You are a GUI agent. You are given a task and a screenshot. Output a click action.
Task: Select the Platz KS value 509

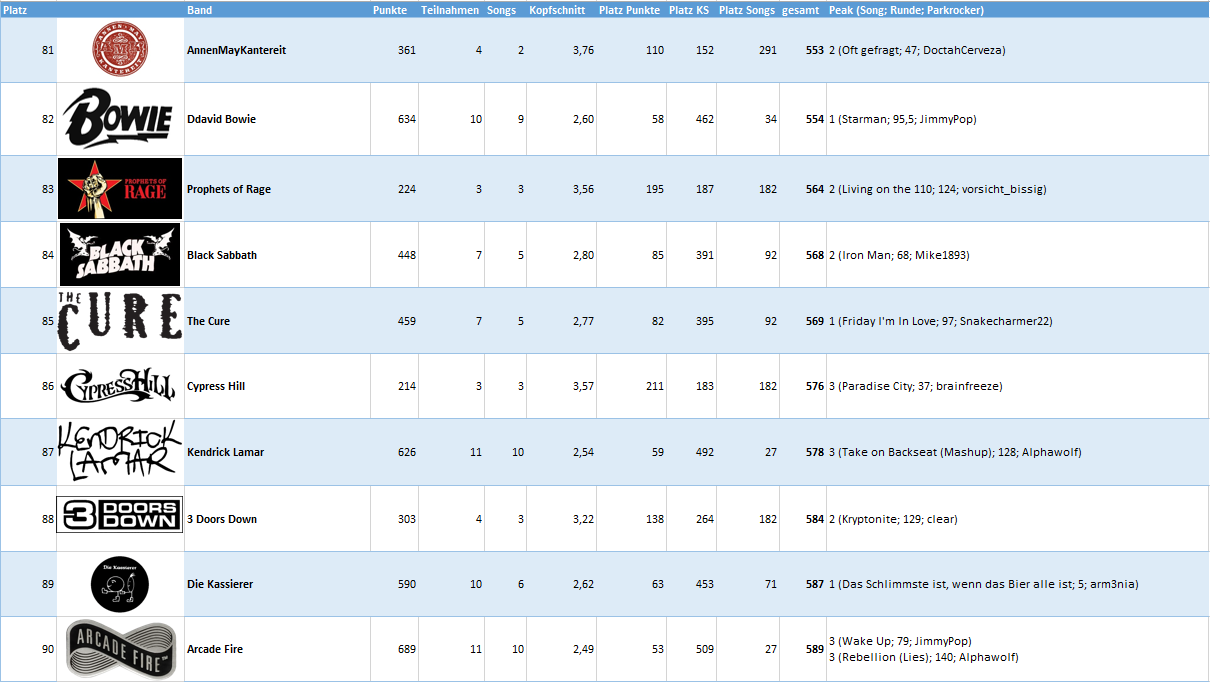click(x=705, y=649)
